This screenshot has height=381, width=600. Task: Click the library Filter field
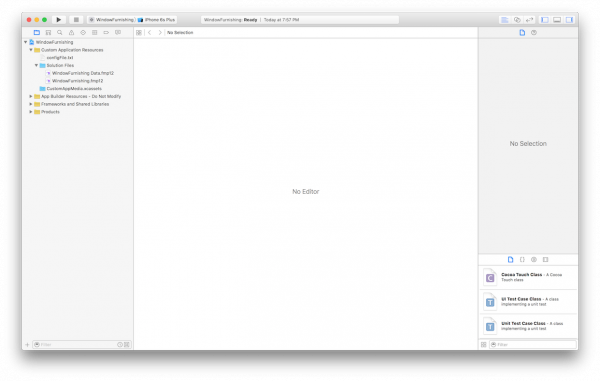tap(533, 345)
